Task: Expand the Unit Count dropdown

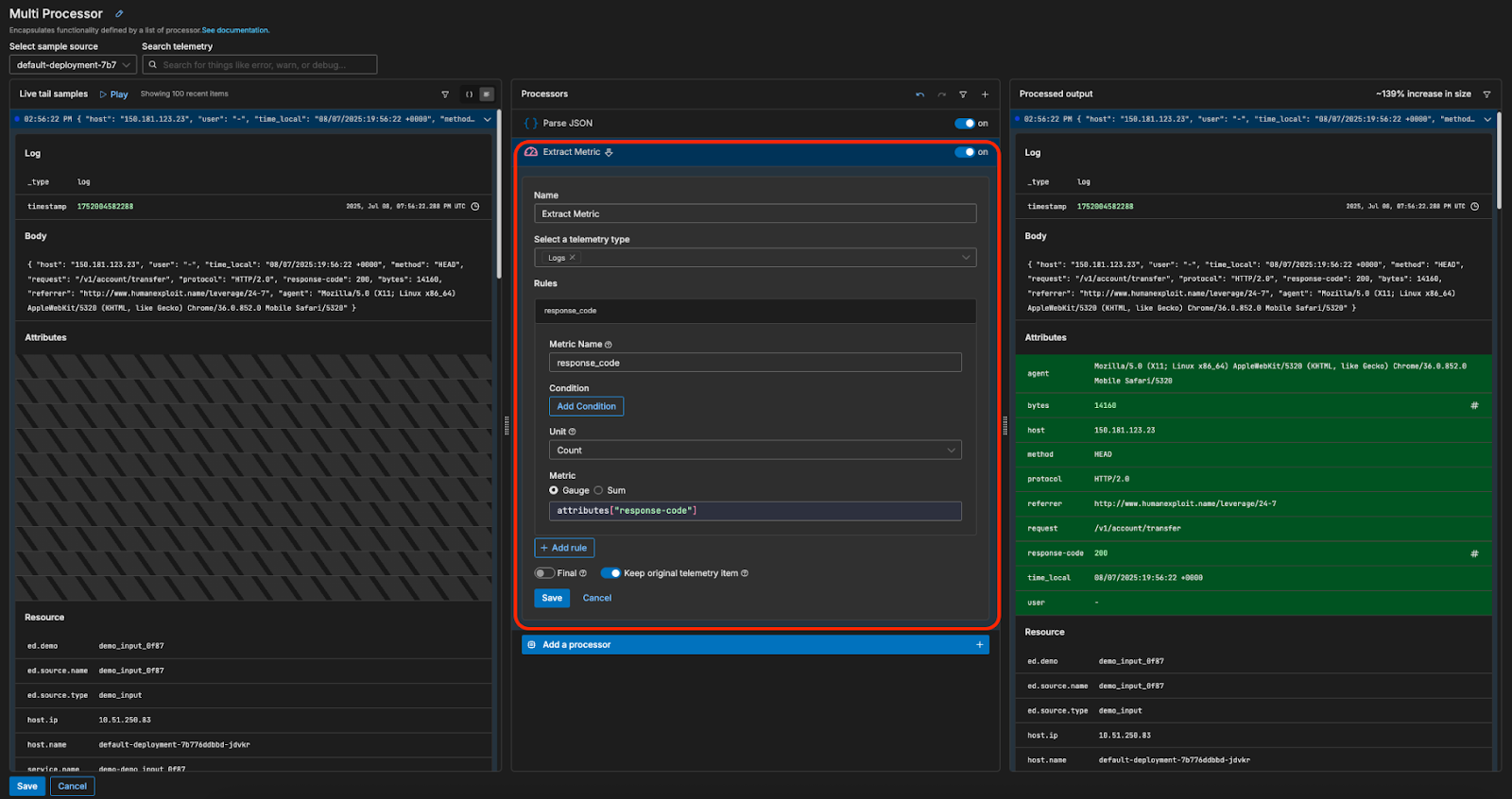Action: (754, 450)
